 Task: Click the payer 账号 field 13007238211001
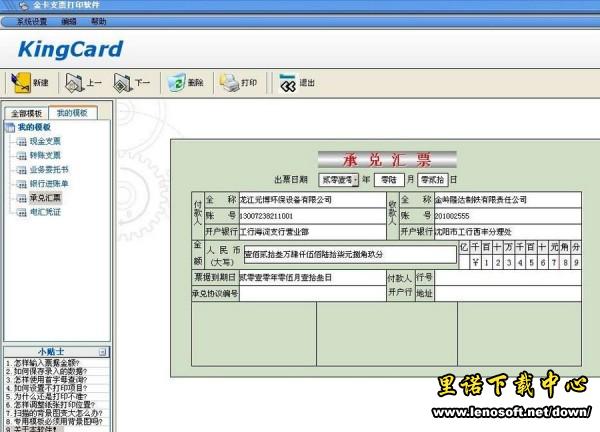click(312, 216)
